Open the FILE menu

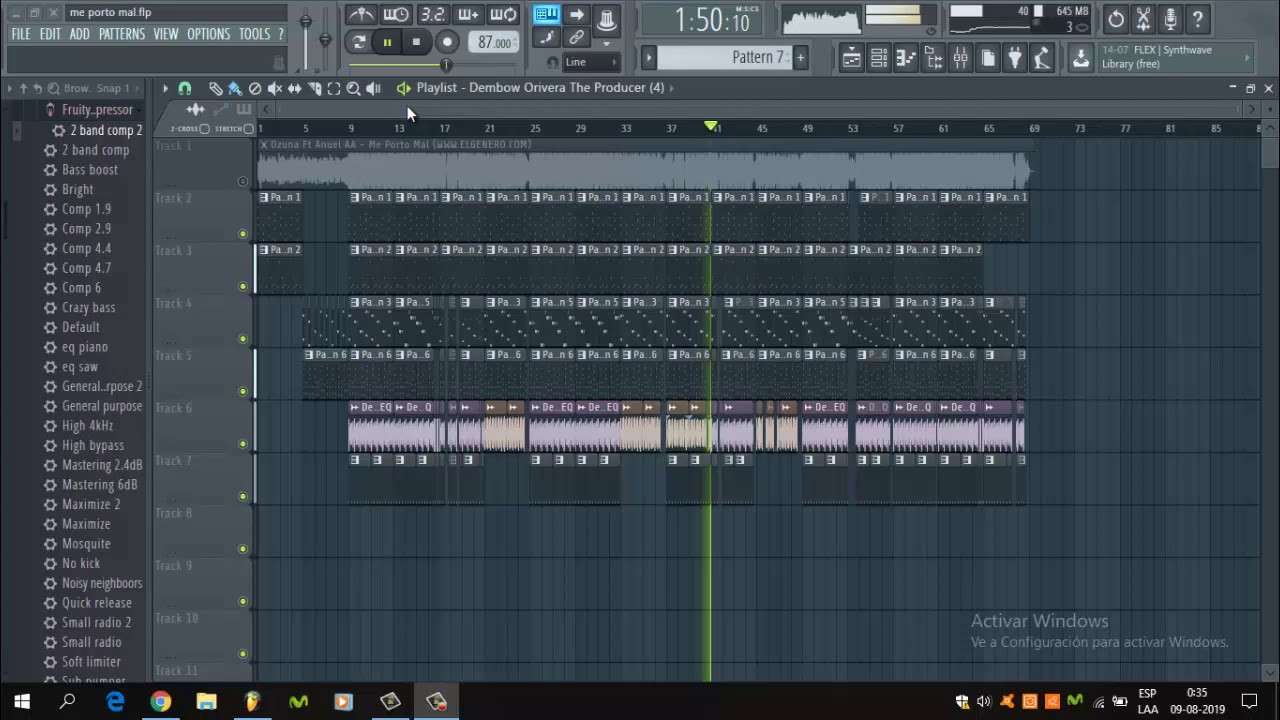(x=20, y=34)
